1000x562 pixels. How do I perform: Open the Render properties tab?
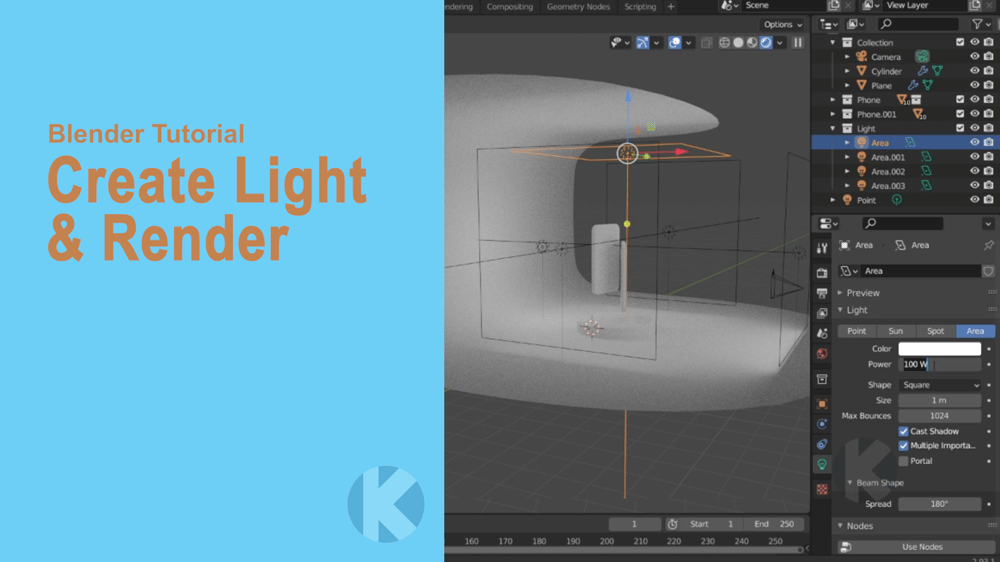(822, 273)
